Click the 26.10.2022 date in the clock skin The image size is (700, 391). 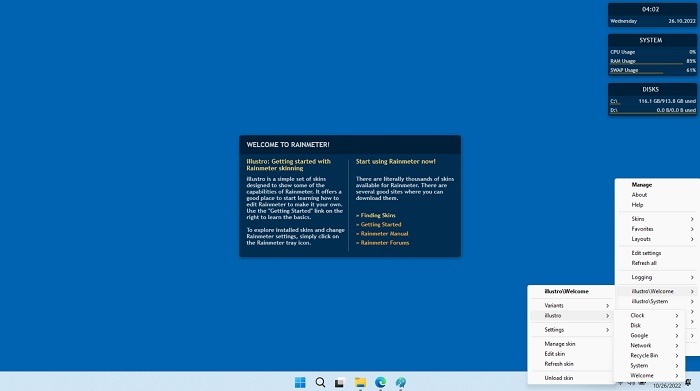(x=682, y=21)
